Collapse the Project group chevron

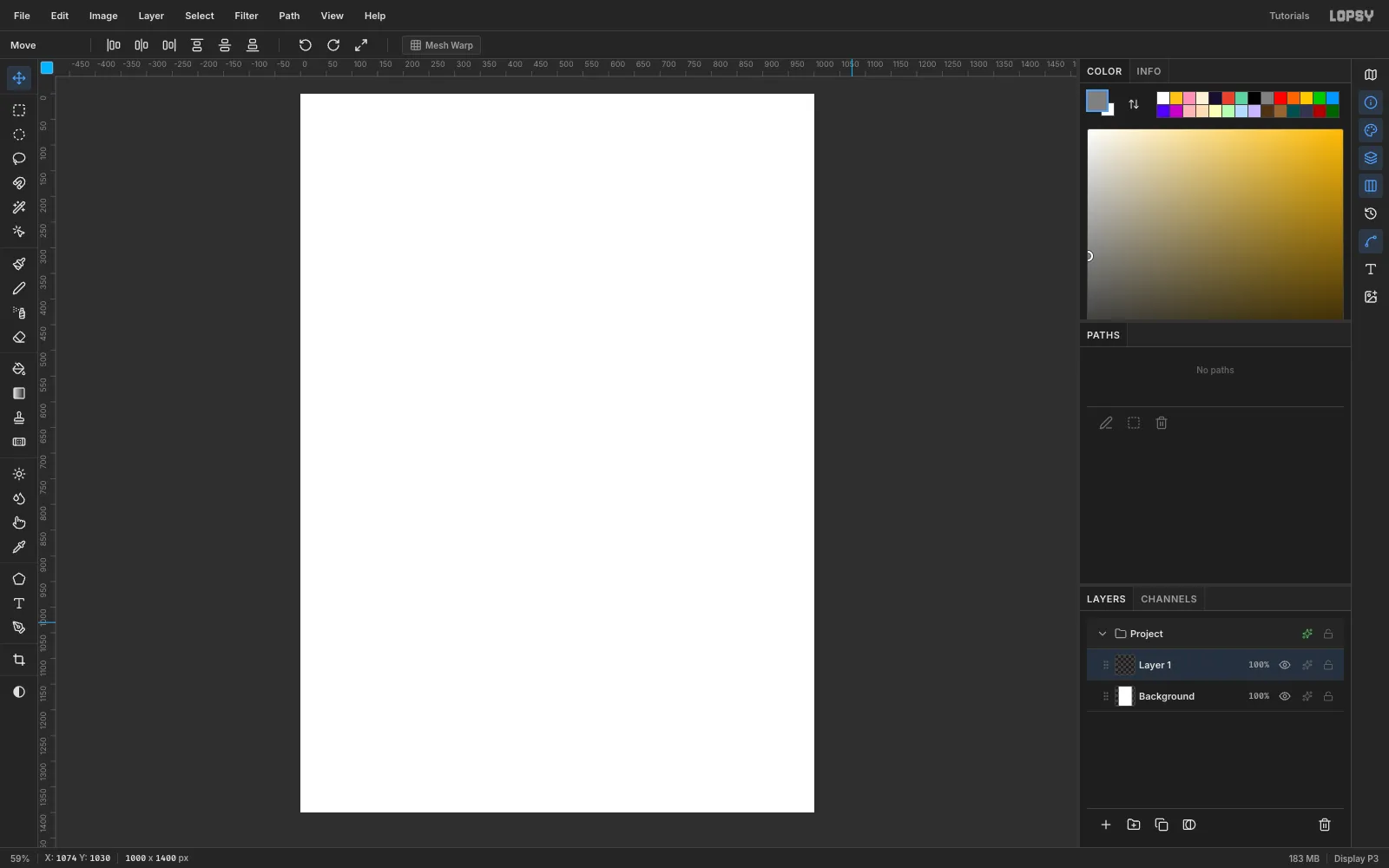1103,634
